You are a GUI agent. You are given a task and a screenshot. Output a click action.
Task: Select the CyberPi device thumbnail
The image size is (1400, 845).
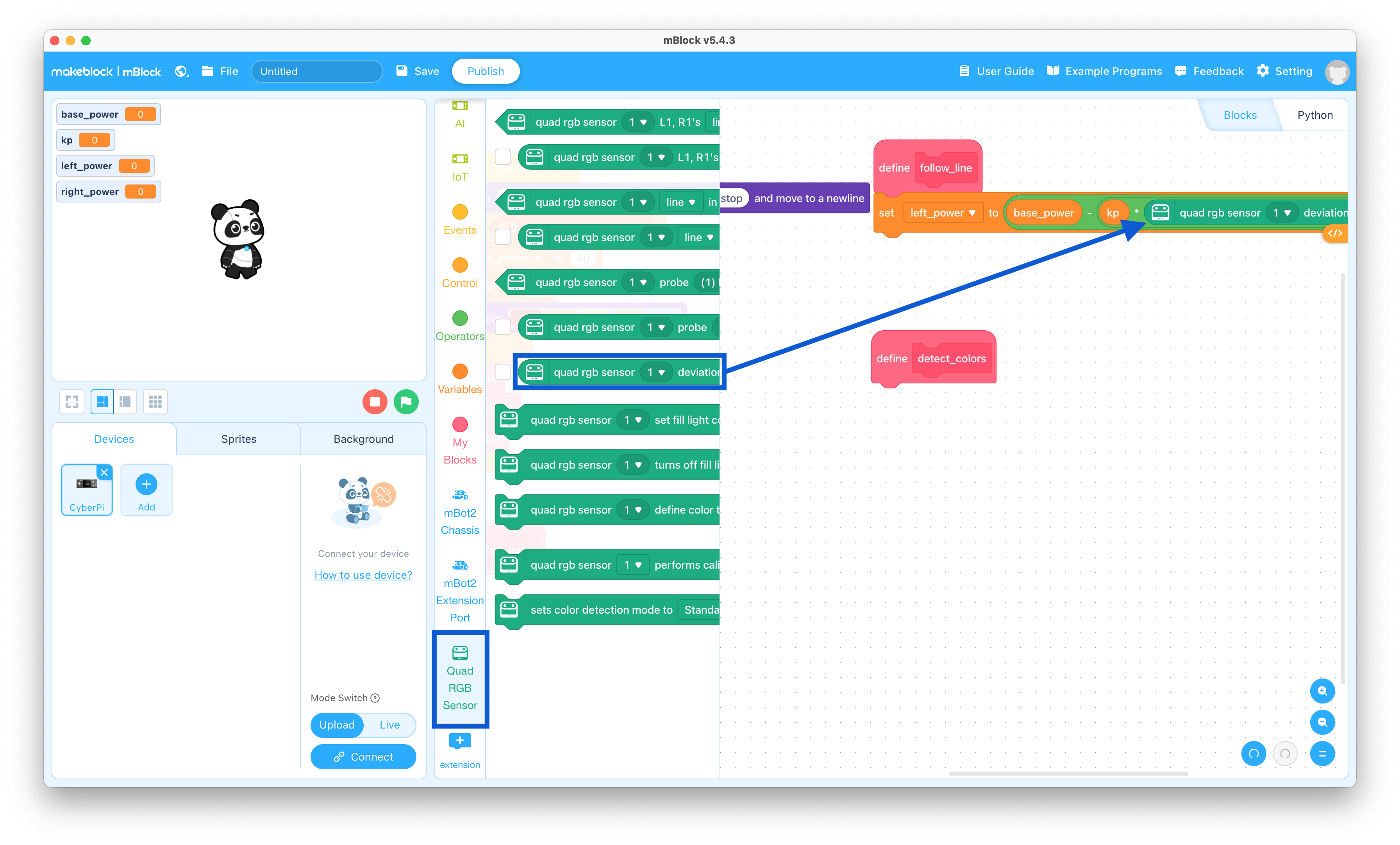point(86,490)
